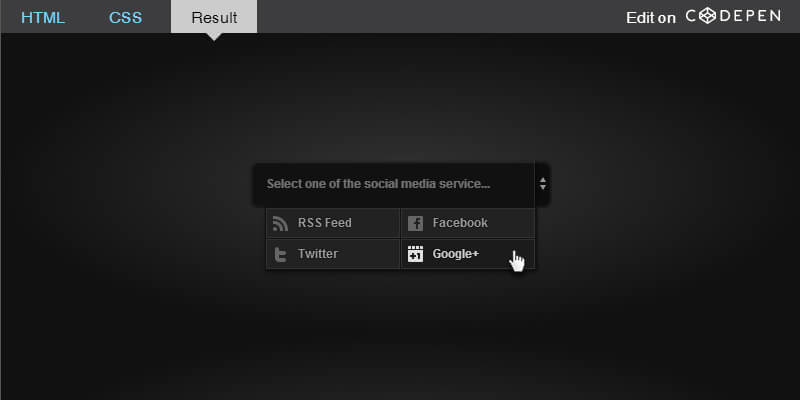
Task: Click the Facebook 'f' icon
Action: (415, 223)
